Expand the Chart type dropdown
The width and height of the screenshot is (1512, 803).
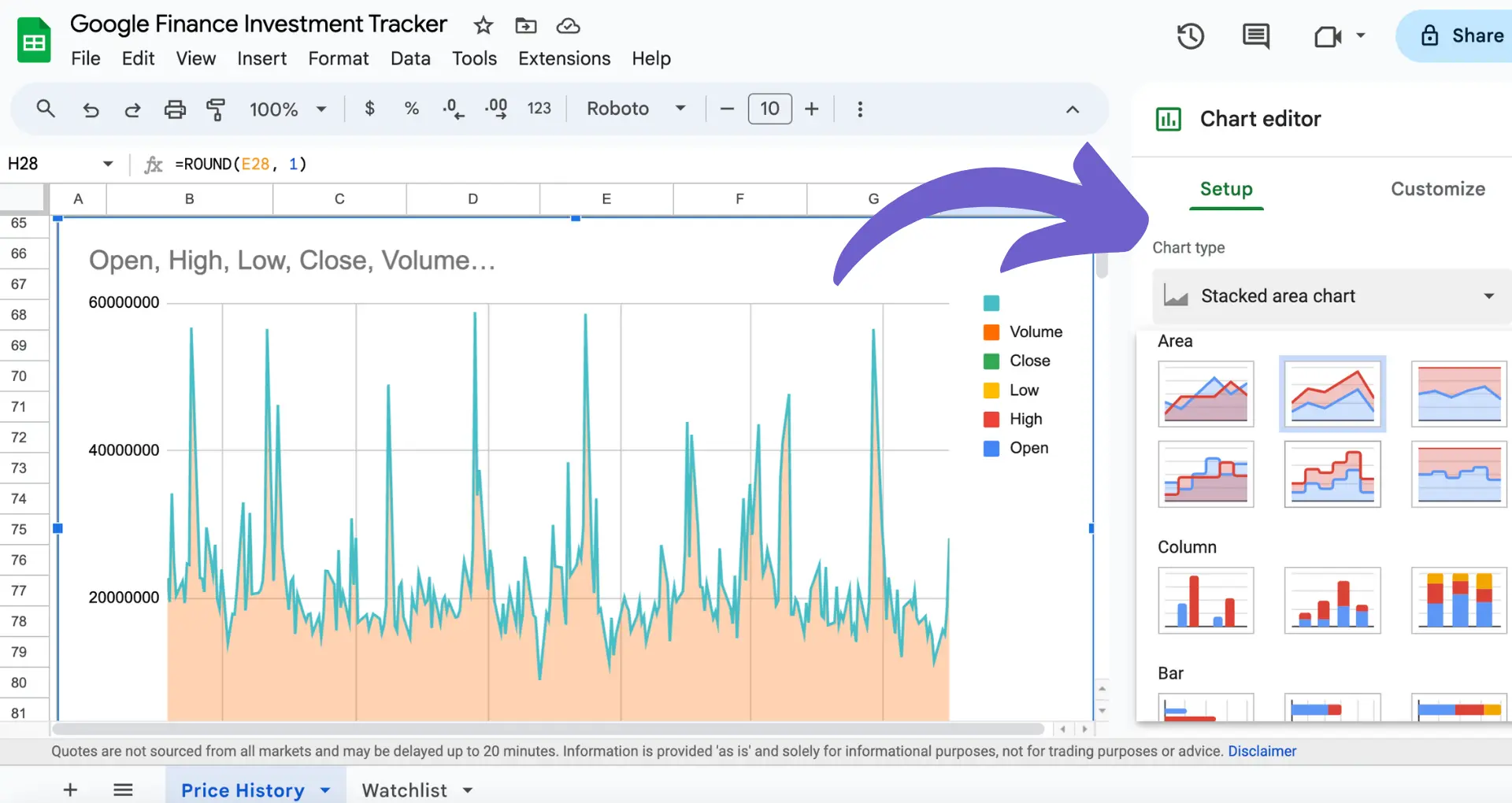coord(1332,296)
